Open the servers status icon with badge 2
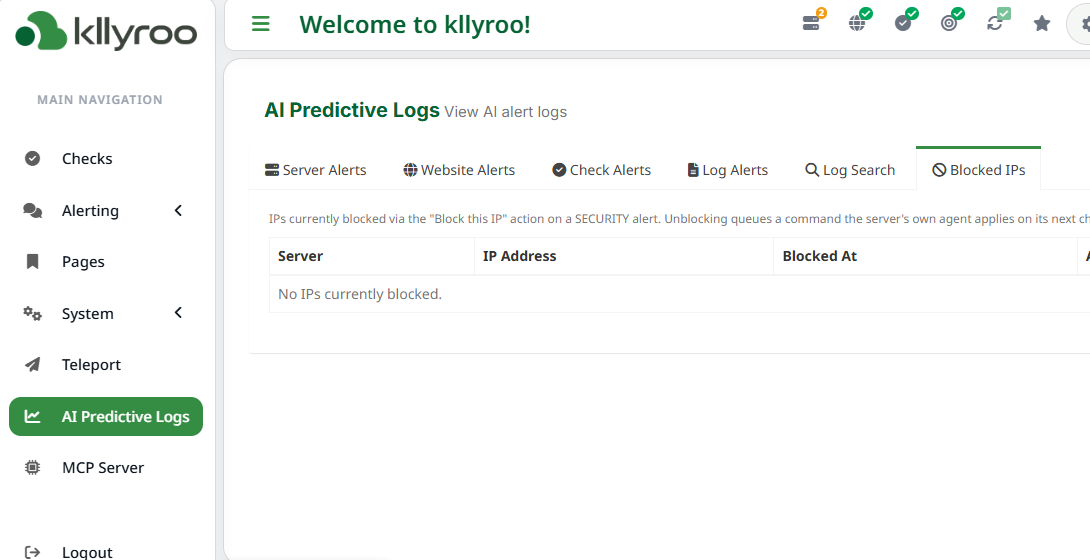Image resolution: width=1090 pixels, height=560 pixels. point(812,22)
